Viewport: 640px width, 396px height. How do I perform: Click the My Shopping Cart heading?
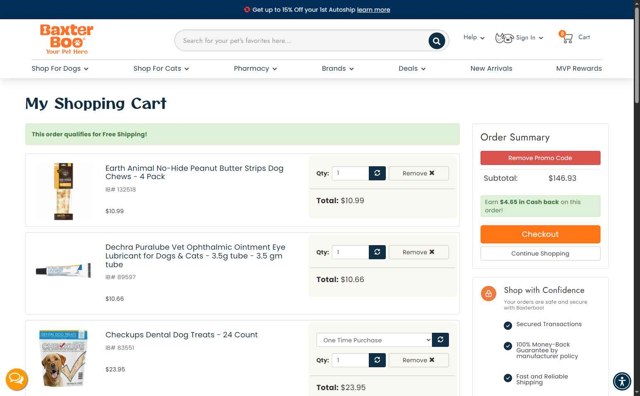tap(96, 104)
